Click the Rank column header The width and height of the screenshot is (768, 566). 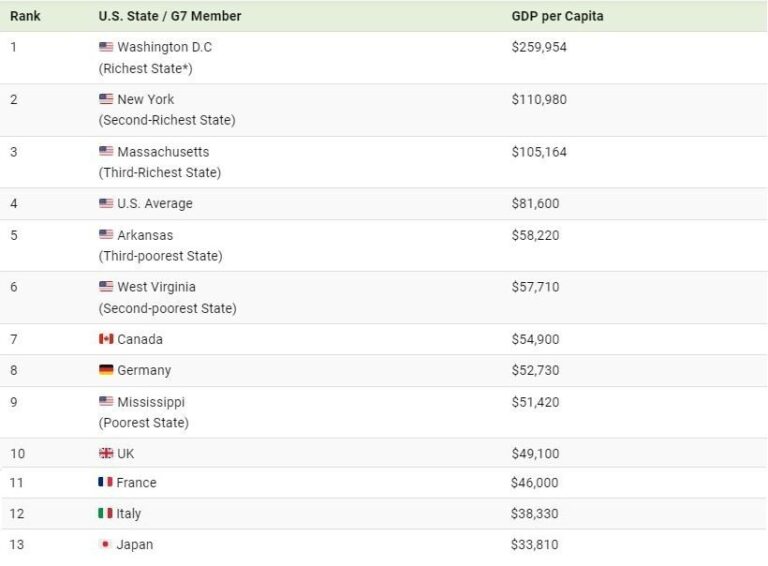point(25,16)
